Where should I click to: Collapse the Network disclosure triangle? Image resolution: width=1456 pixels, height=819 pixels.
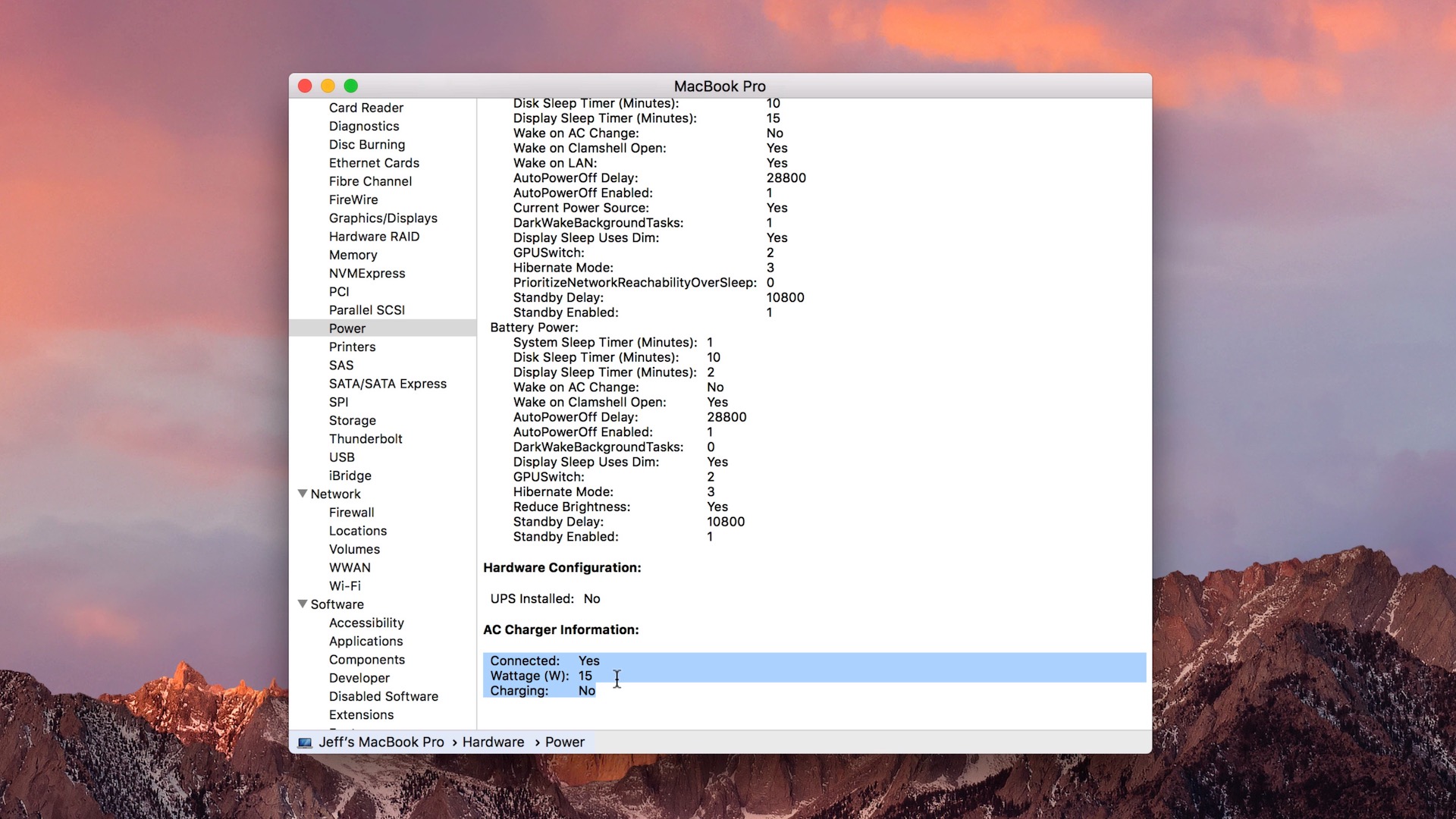[x=303, y=494]
